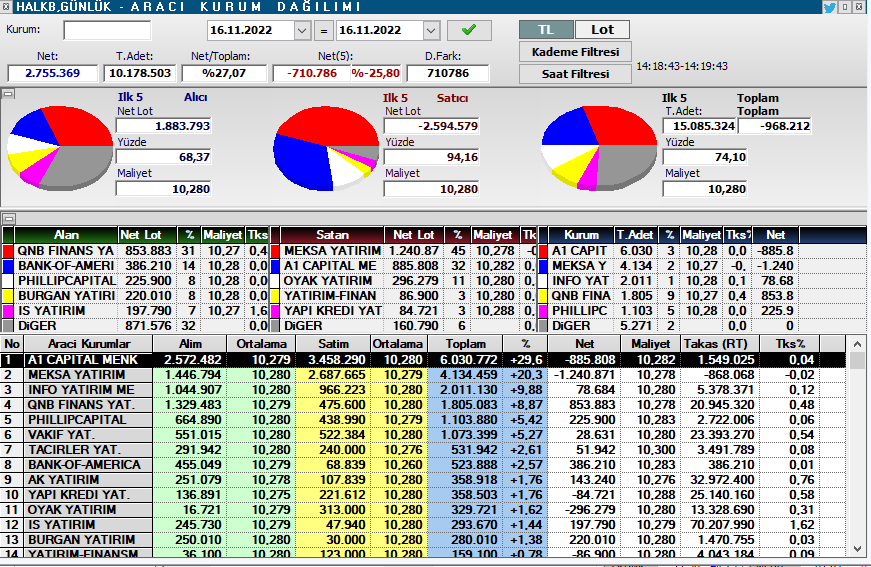The width and height of the screenshot is (871, 567).
Task: Click magenta swatch next to IS YATIRIM buyer
Action: point(8,311)
